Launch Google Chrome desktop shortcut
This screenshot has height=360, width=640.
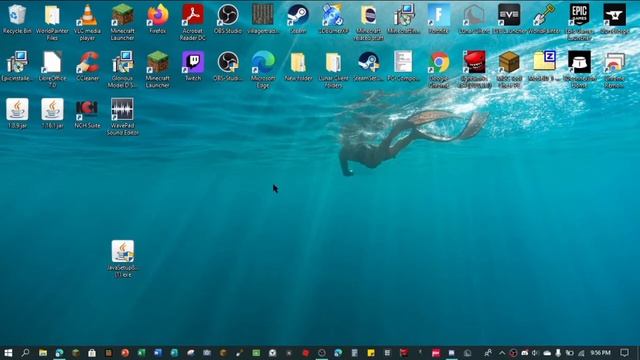point(438,70)
